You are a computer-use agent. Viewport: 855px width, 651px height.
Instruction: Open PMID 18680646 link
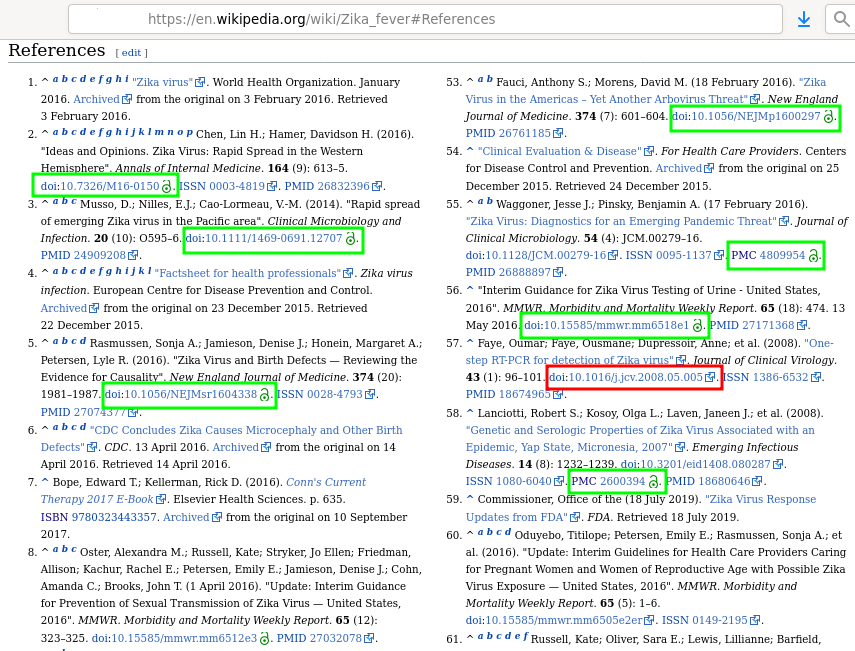tap(708, 480)
